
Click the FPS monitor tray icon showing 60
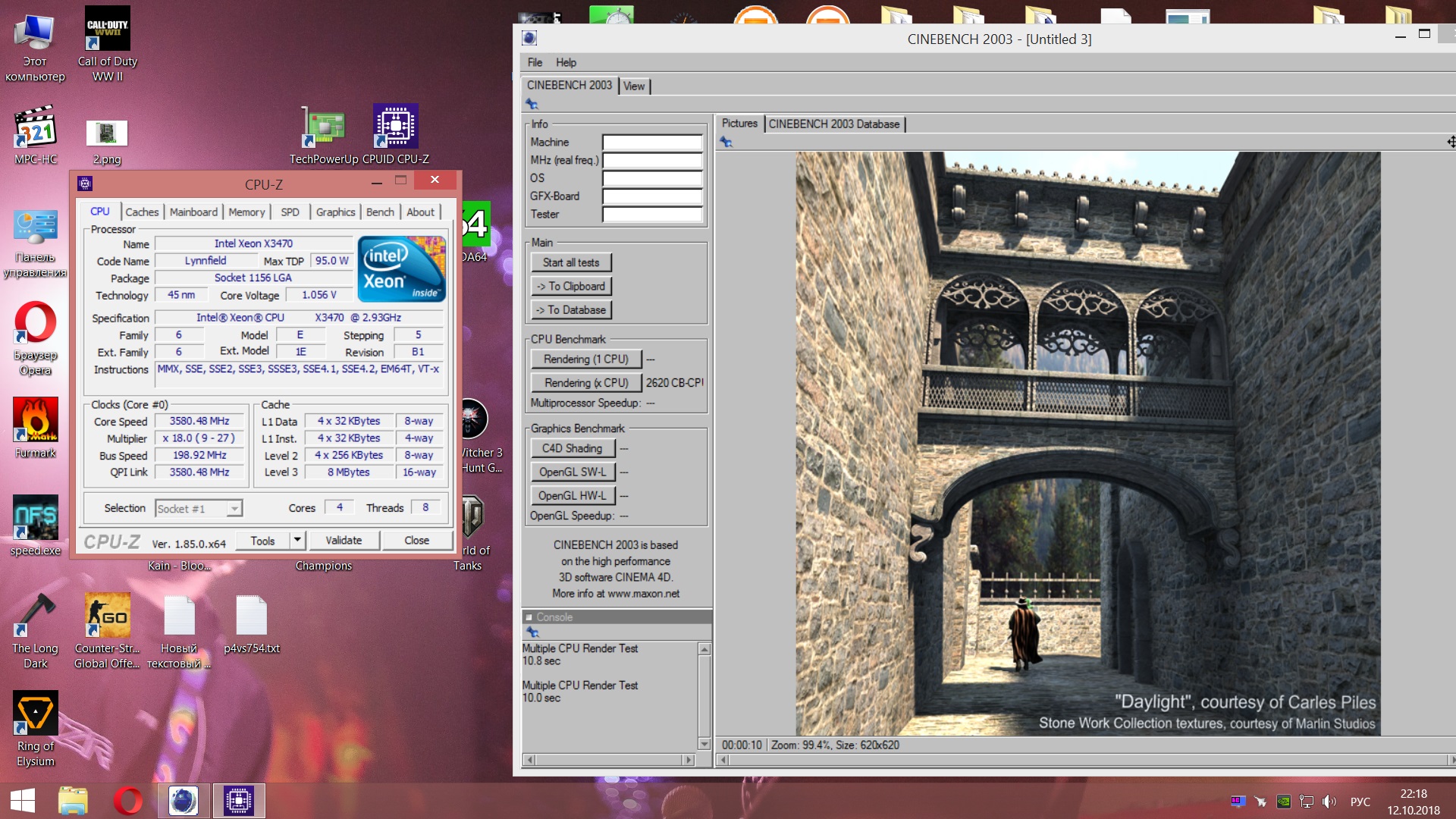[1238, 802]
